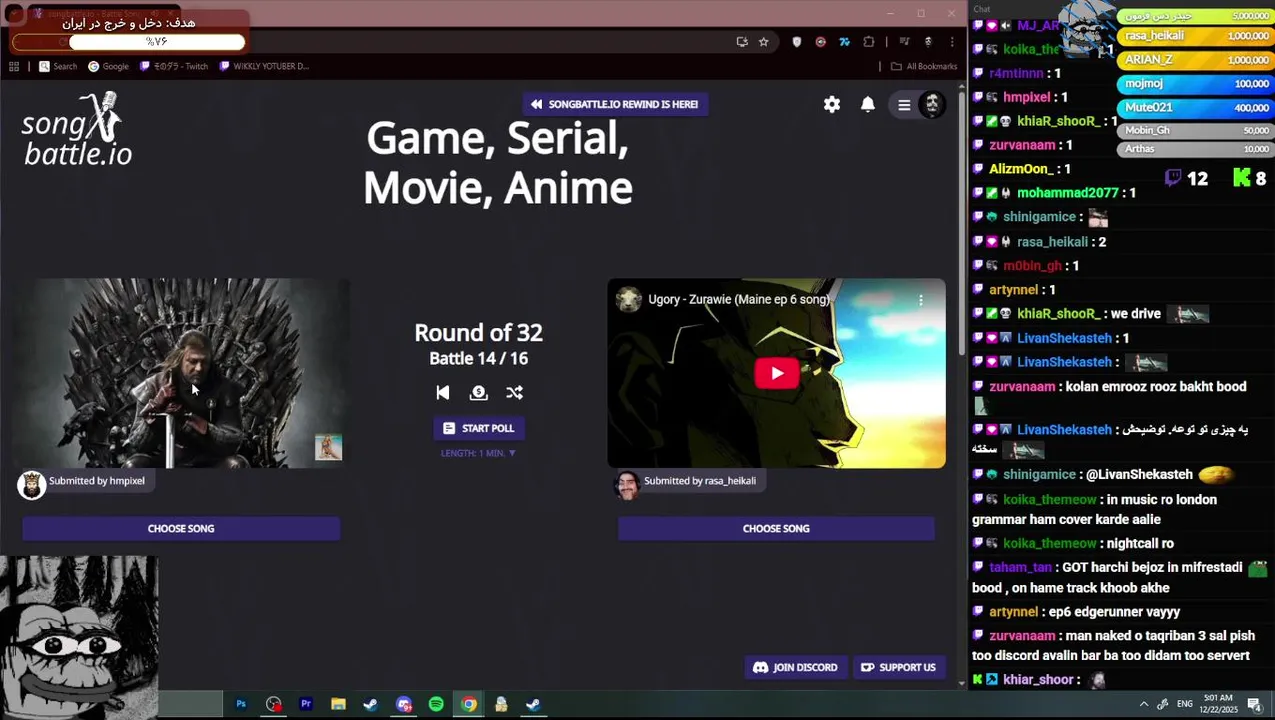Screen dimensions: 1275x720
Task: Bookmark this page with star icon
Action: coord(764,42)
